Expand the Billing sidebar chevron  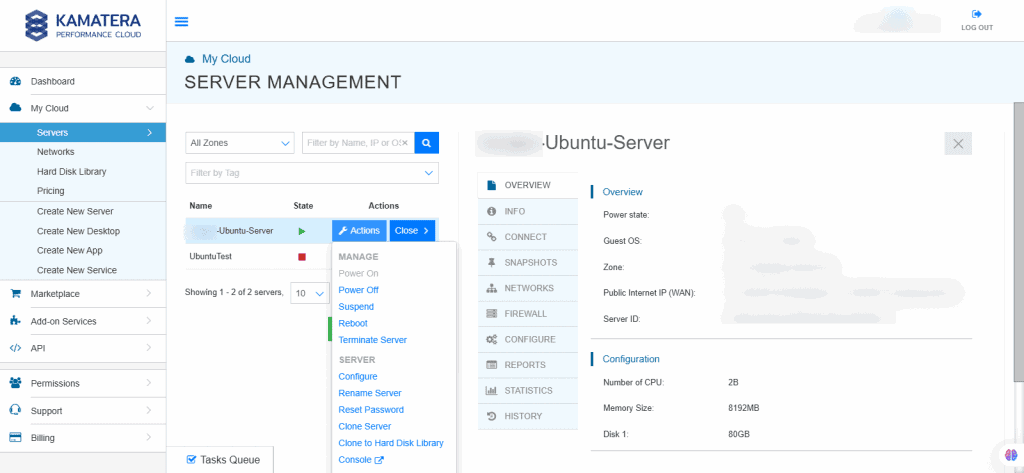(x=150, y=438)
